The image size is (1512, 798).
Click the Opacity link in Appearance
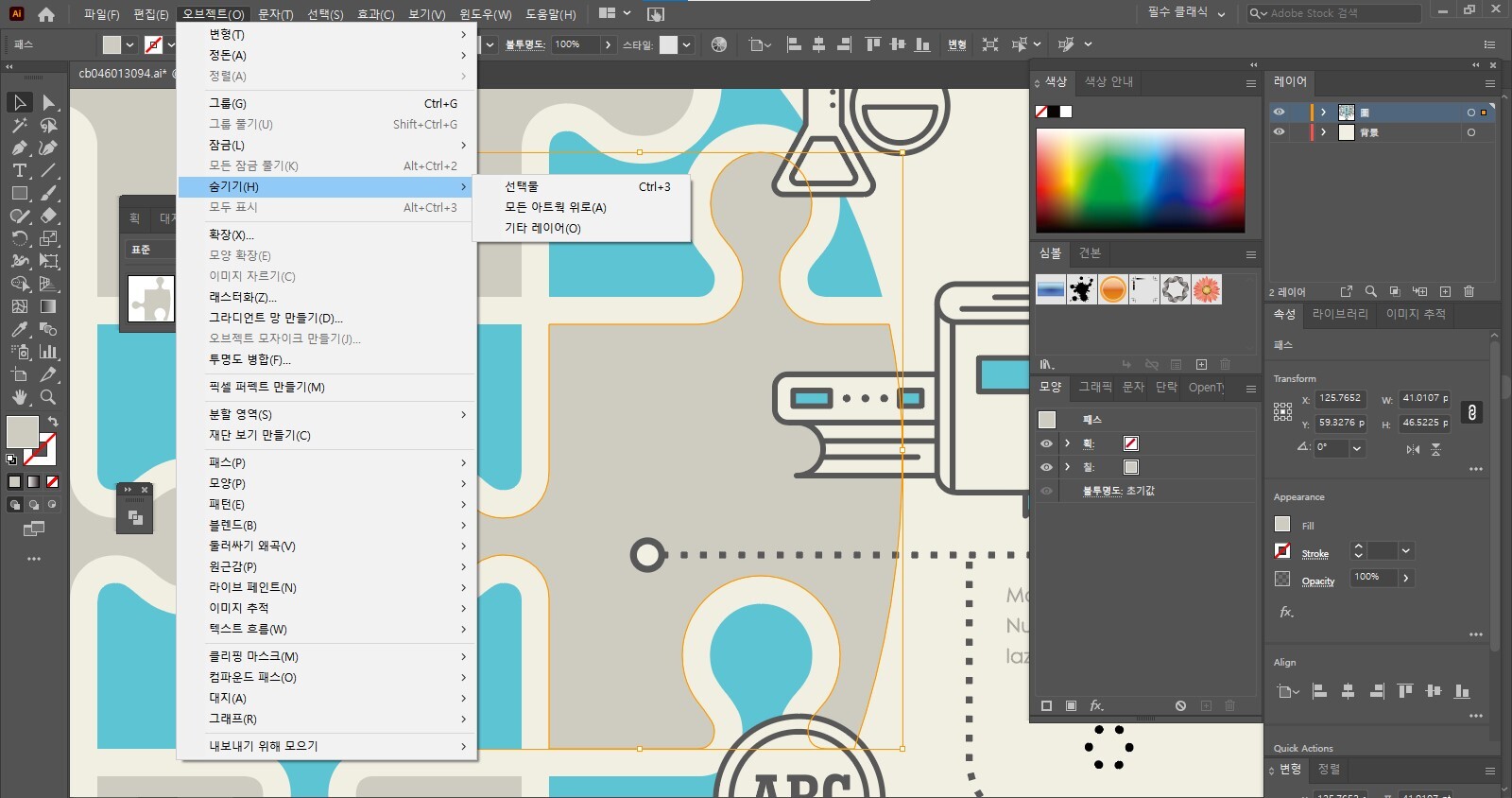1317,581
